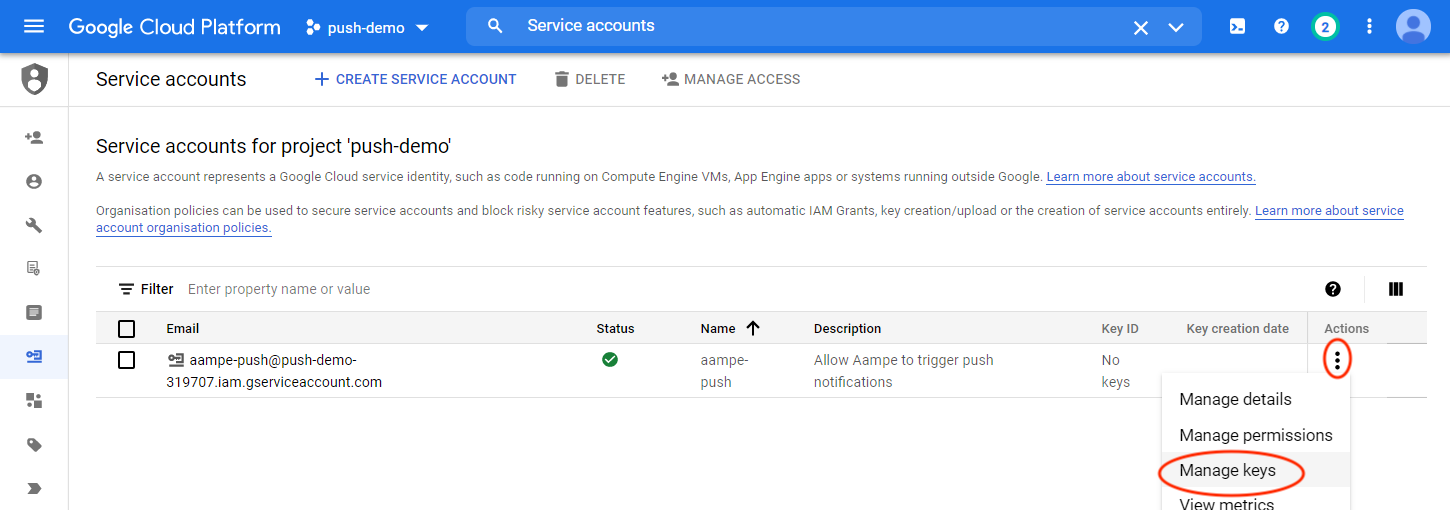Click the IAM shield icon
Viewport: 1450px width, 510px height.
[34, 79]
